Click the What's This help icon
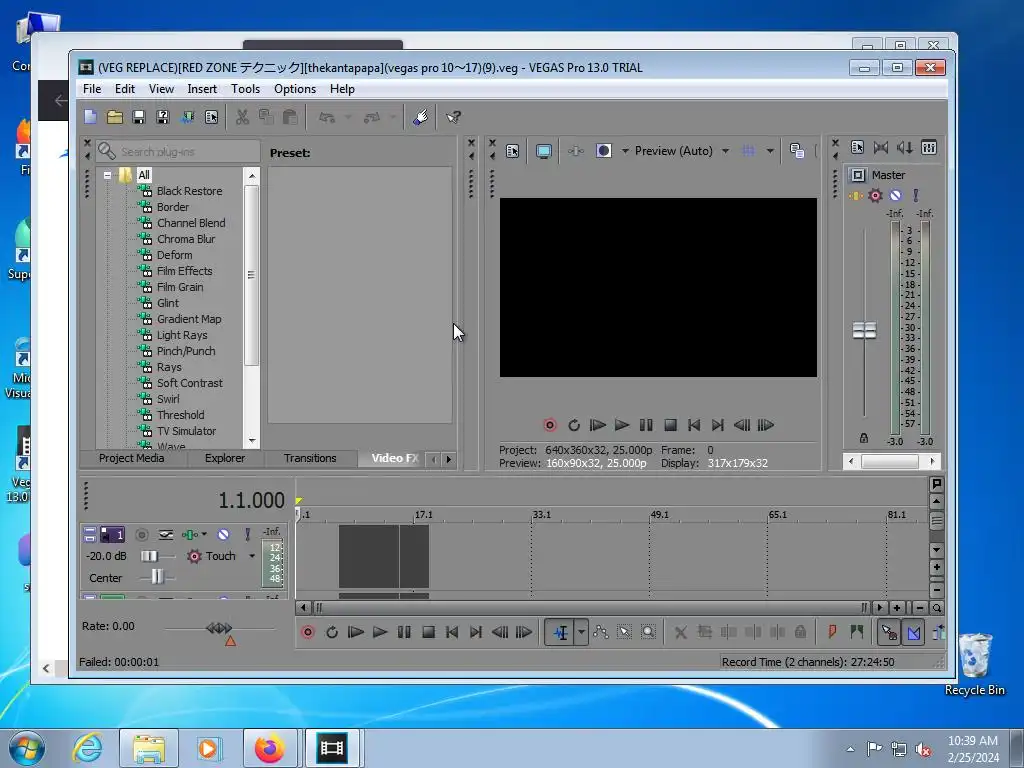This screenshot has width=1024, height=768. 453,117
